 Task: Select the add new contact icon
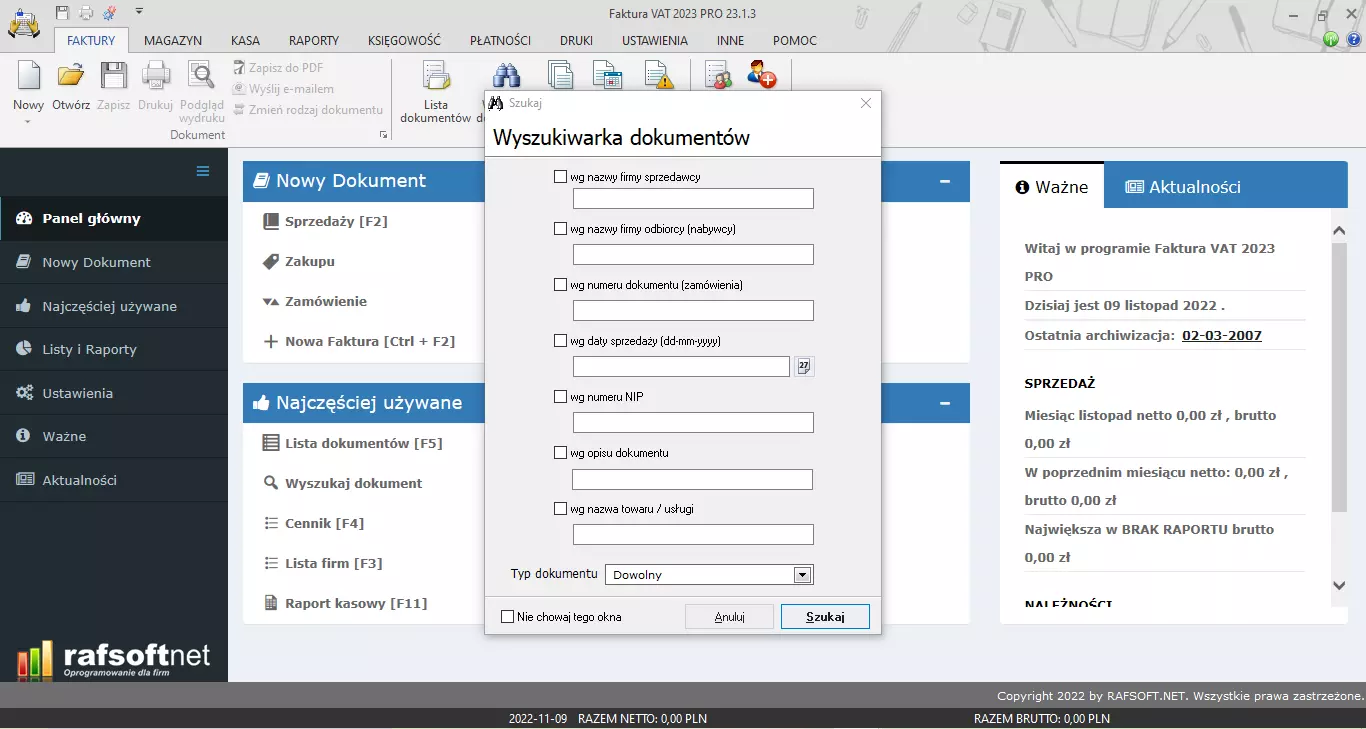(762, 74)
